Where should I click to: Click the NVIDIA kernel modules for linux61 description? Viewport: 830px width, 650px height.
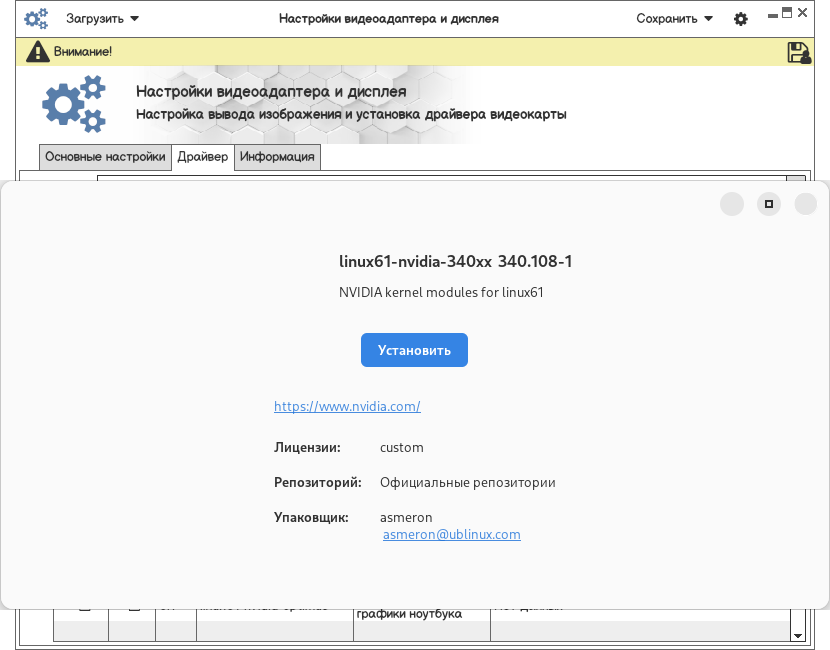click(x=441, y=292)
